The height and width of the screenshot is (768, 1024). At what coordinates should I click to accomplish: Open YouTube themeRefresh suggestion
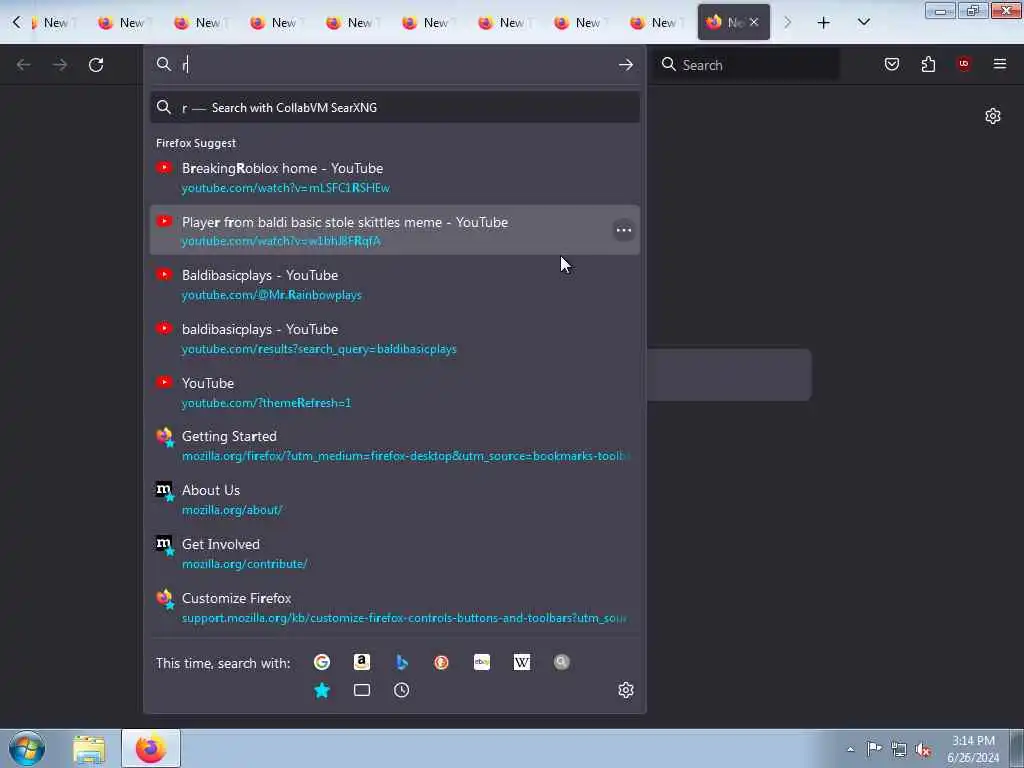(x=394, y=392)
